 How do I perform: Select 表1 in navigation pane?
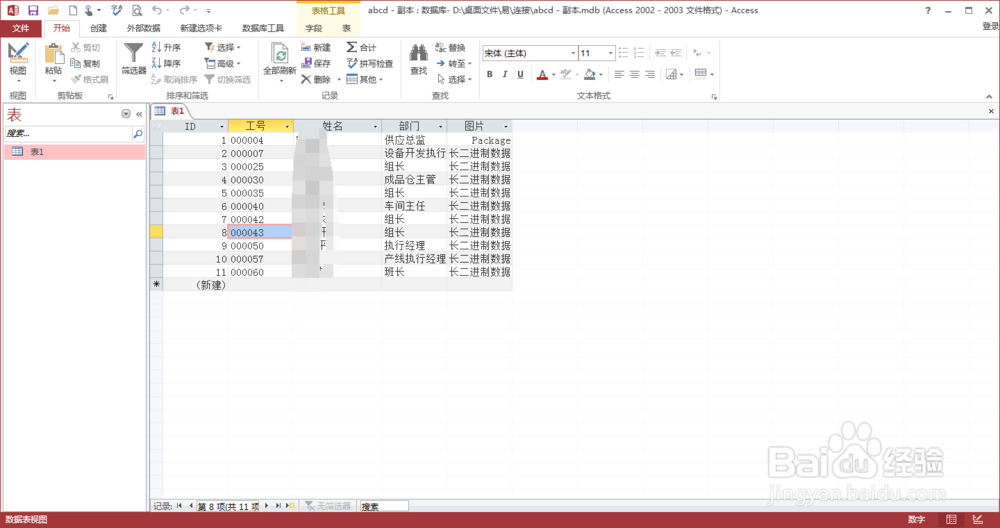(x=75, y=152)
